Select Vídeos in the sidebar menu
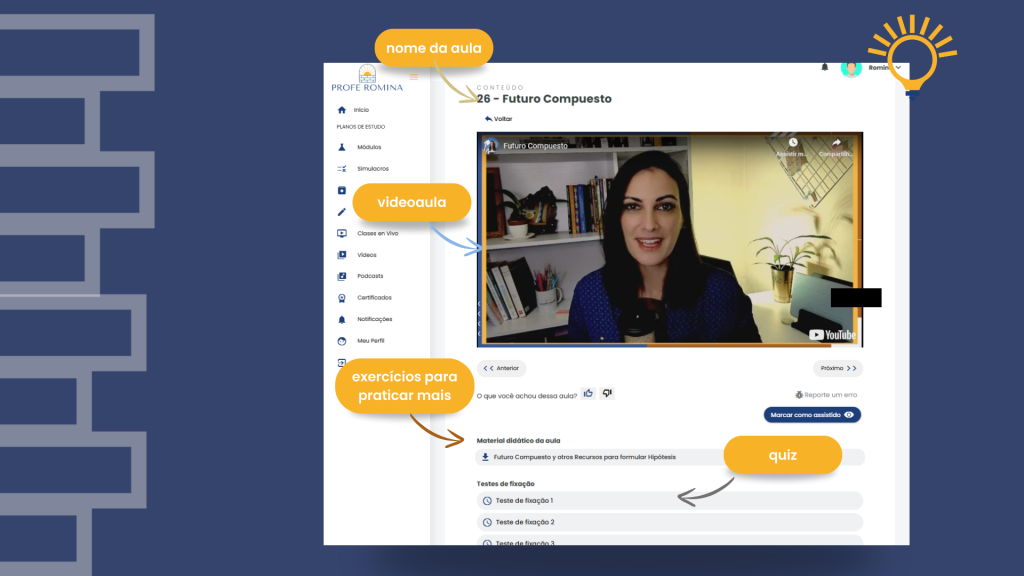 pyautogui.click(x=366, y=255)
